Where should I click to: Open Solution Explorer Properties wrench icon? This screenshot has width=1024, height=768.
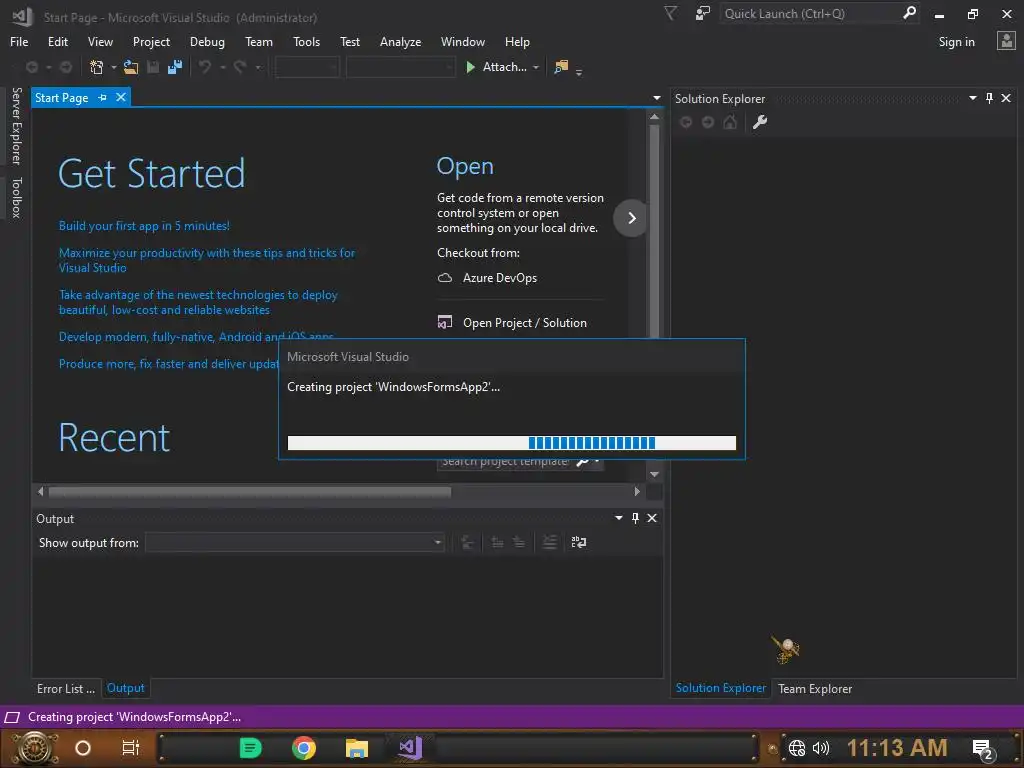(x=760, y=122)
